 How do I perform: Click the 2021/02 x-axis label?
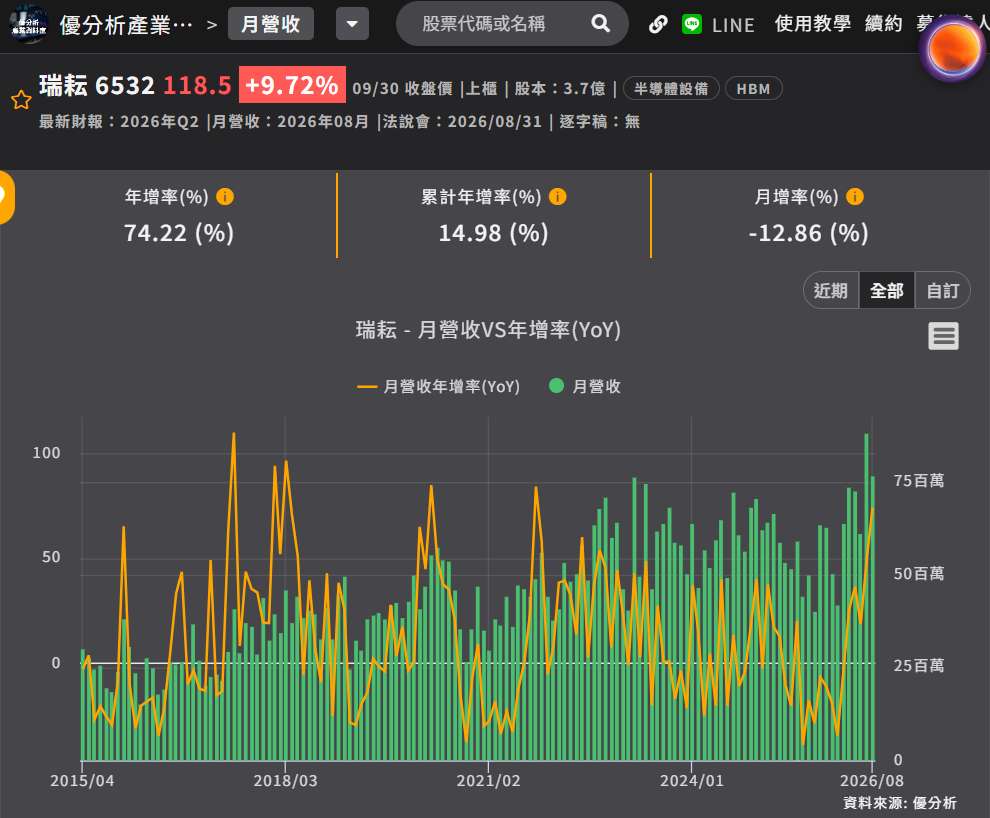coord(489,781)
